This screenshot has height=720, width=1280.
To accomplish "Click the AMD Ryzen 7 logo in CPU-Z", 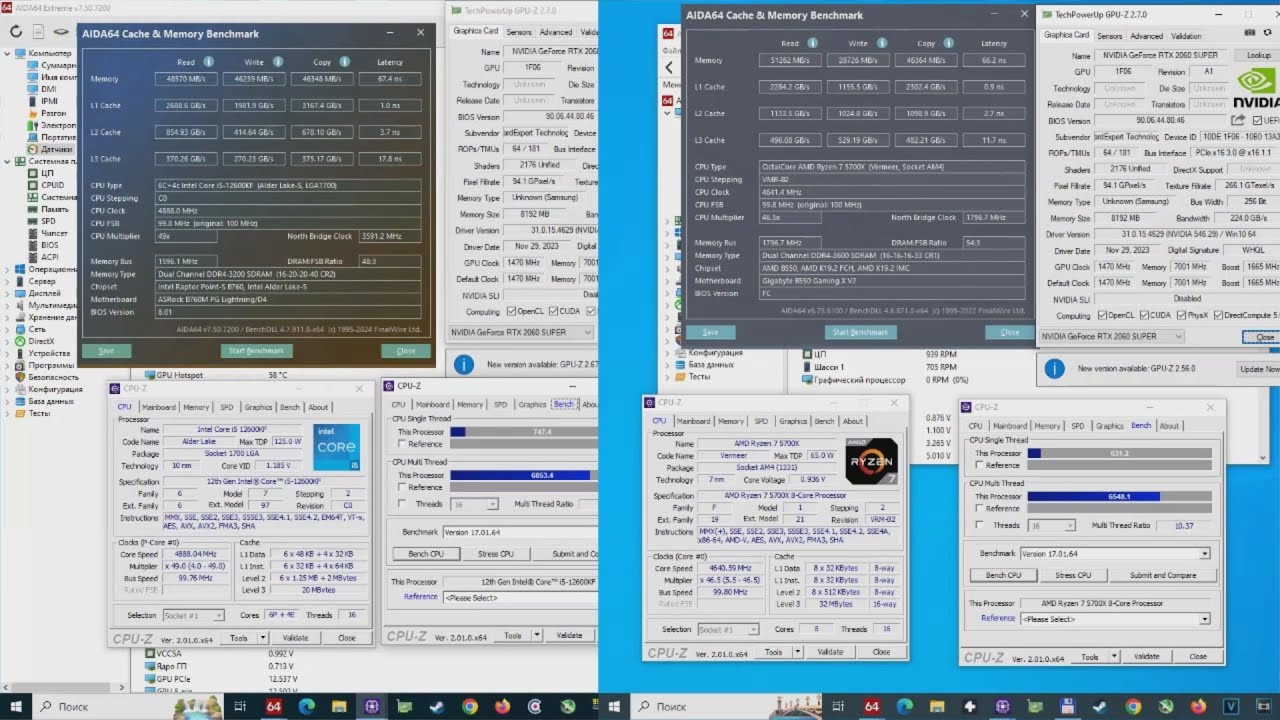I will pos(870,462).
